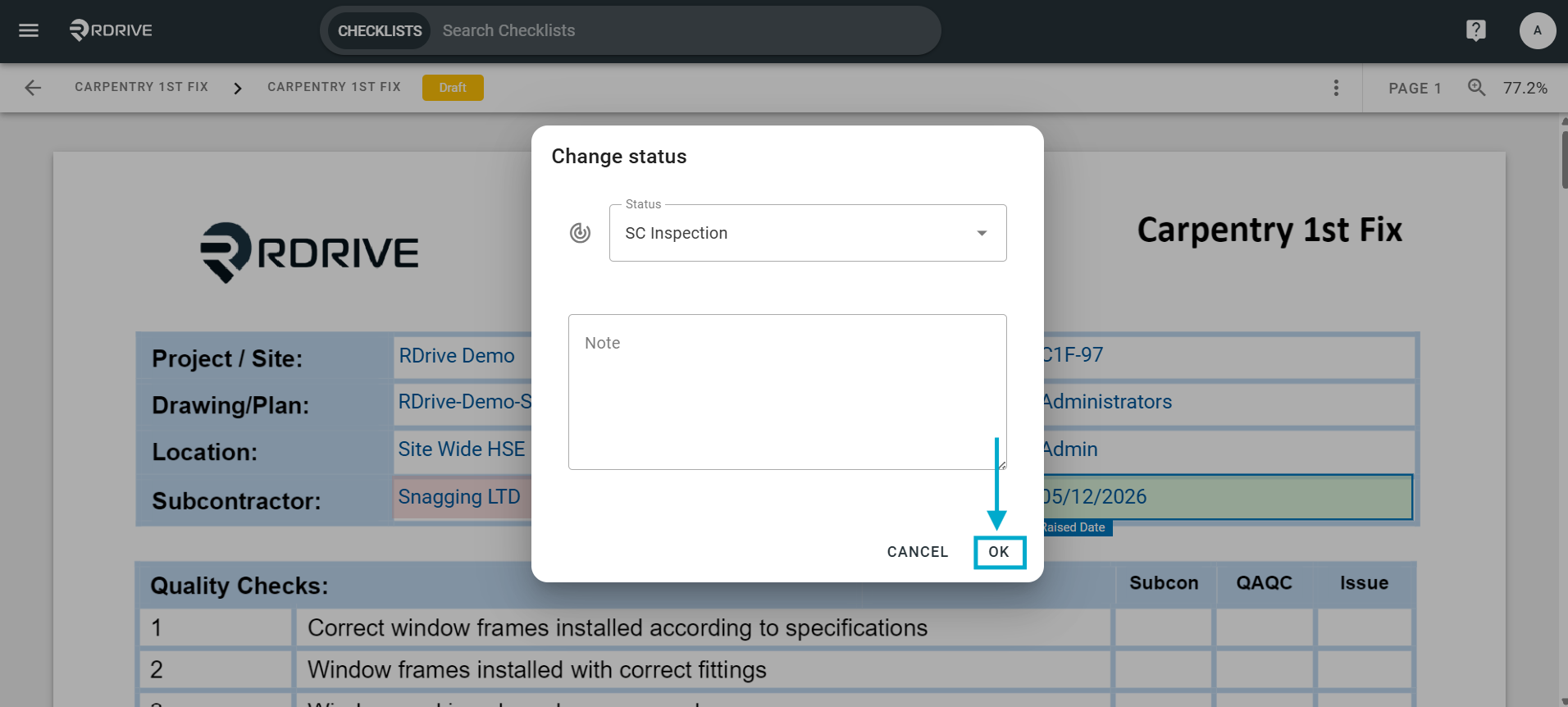Image resolution: width=1568 pixels, height=707 pixels.
Task: Tick QAQC cell for correct fittings row
Action: click(x=1264, y=669)
